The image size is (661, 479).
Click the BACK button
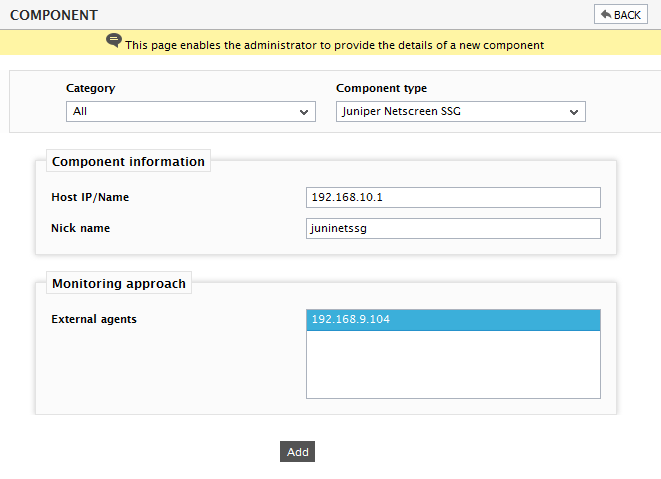[621, 14]
